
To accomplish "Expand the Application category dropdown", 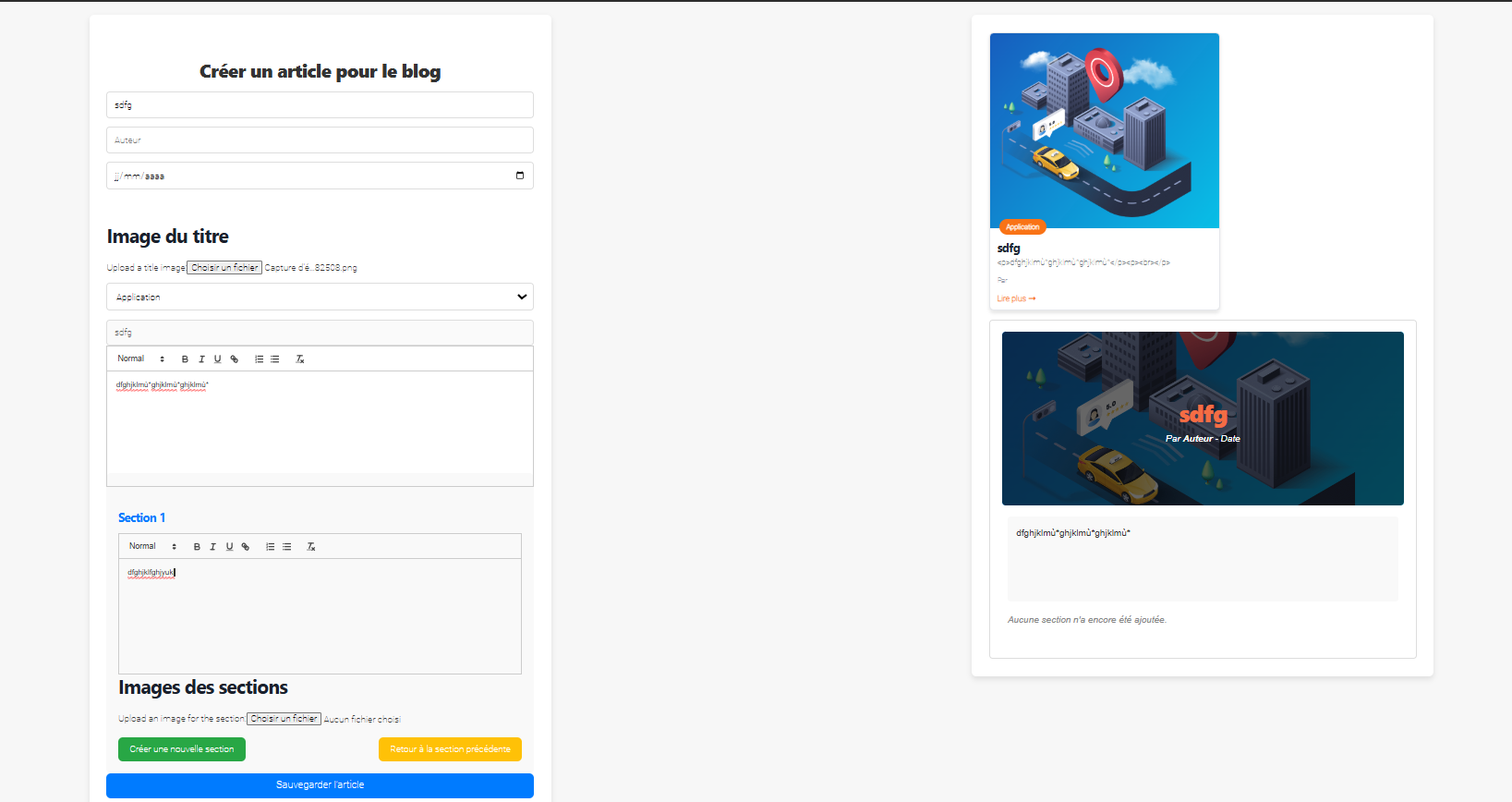I will pos(320,297).
